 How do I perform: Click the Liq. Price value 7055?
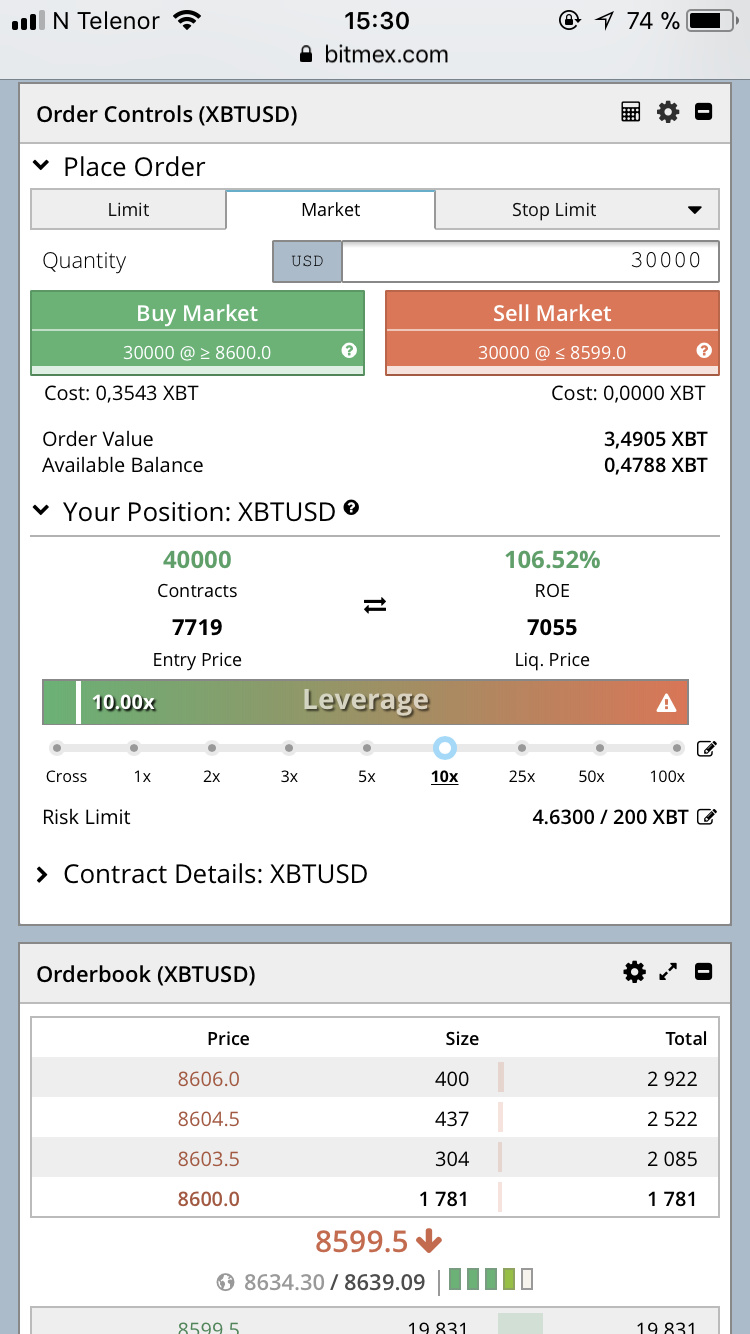click(552, 628)
